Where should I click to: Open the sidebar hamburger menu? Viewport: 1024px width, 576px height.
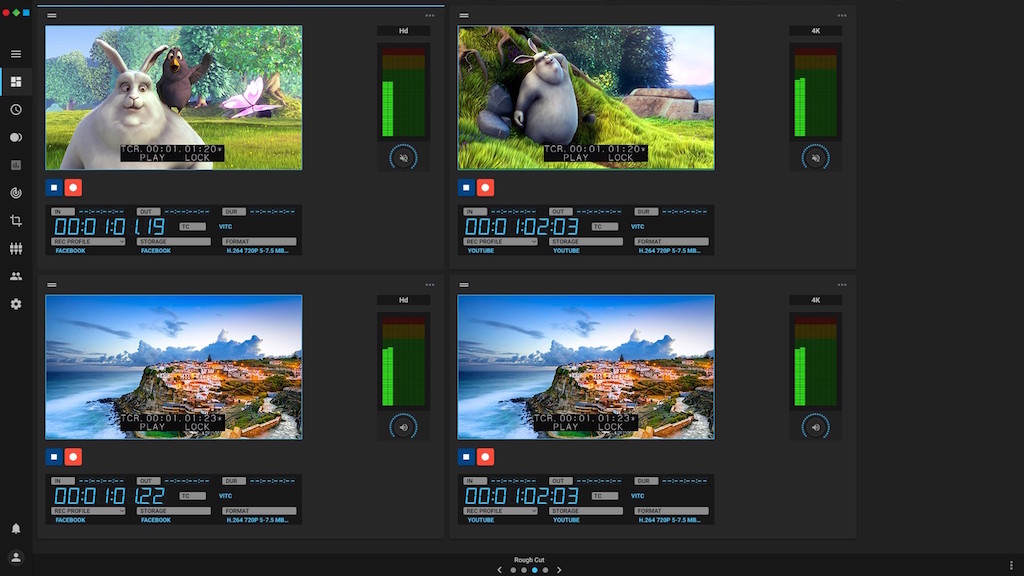[16, 54]
